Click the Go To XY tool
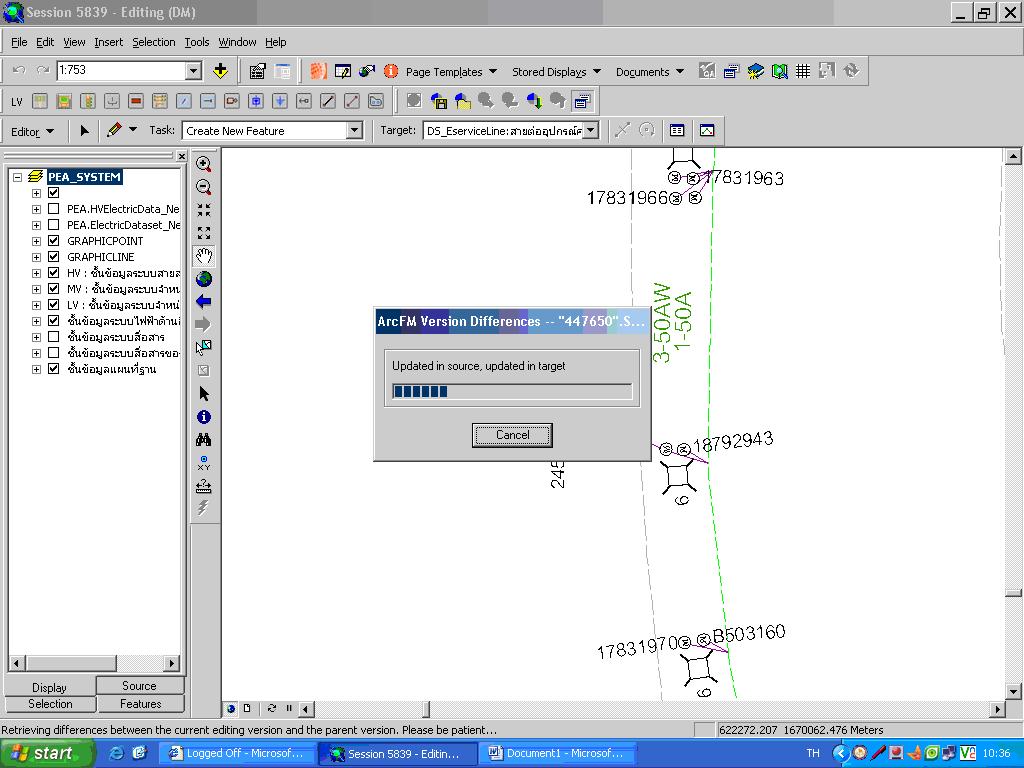Viewport: 1024px width, 768px height. pyautogui.click(x=203, y=462)
